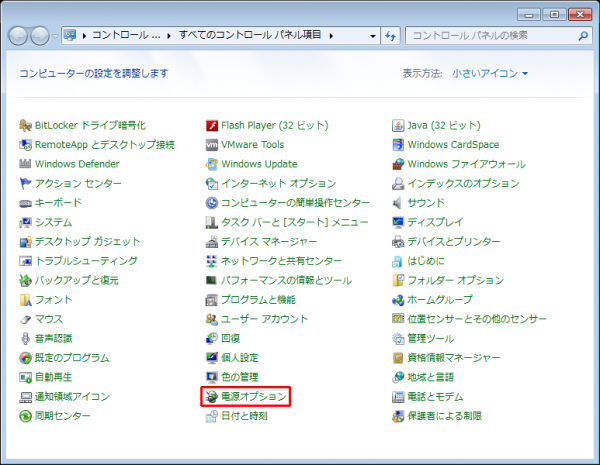The height and width of the screenshot is (465, 600).
Task: Open the ユーザー アカウント link
Action: (265, 319)
